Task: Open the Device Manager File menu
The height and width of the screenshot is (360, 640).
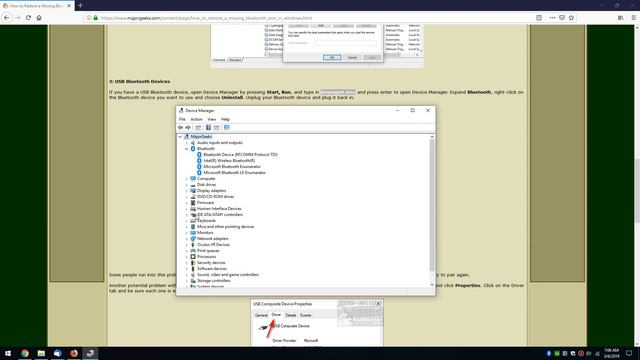Action: click(x=182, y=119)
